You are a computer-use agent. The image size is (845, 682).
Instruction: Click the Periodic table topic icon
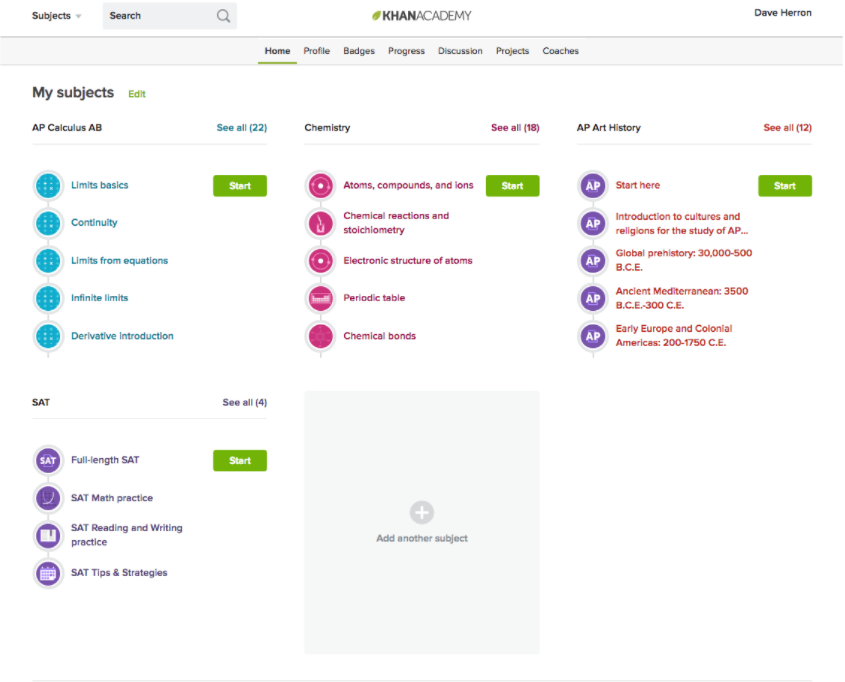pyautogui.click(x=321, y=298)
